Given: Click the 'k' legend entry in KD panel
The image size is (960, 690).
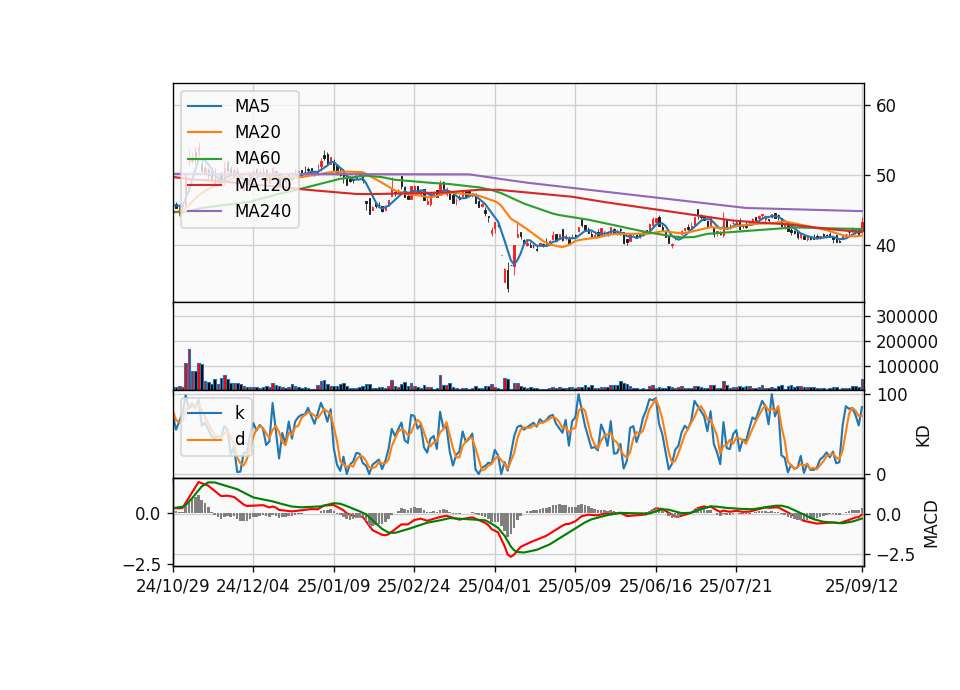Looking at the screenshot, I should (239, 412).
